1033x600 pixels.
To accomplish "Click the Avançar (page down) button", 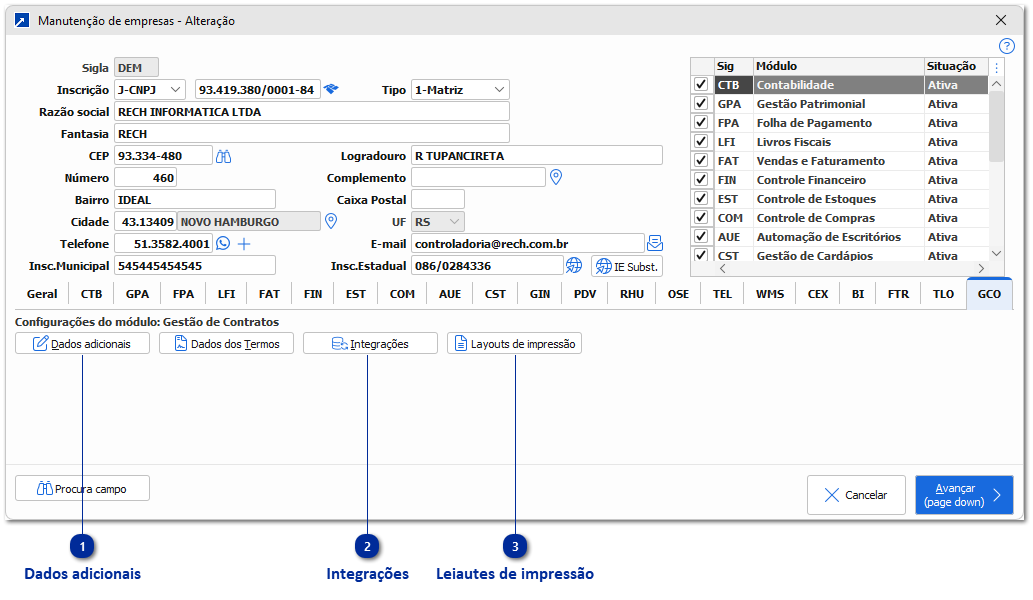I will tap(963, 494).
